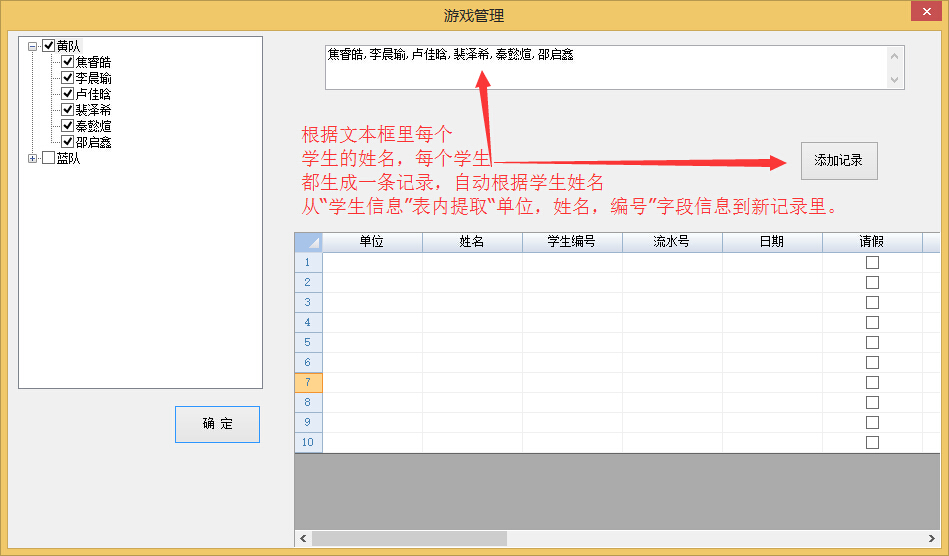This screenshot has width=949, height=556.
Task: Tick the 请假 checkbox in row 6
Action: (x=872, y=362)
